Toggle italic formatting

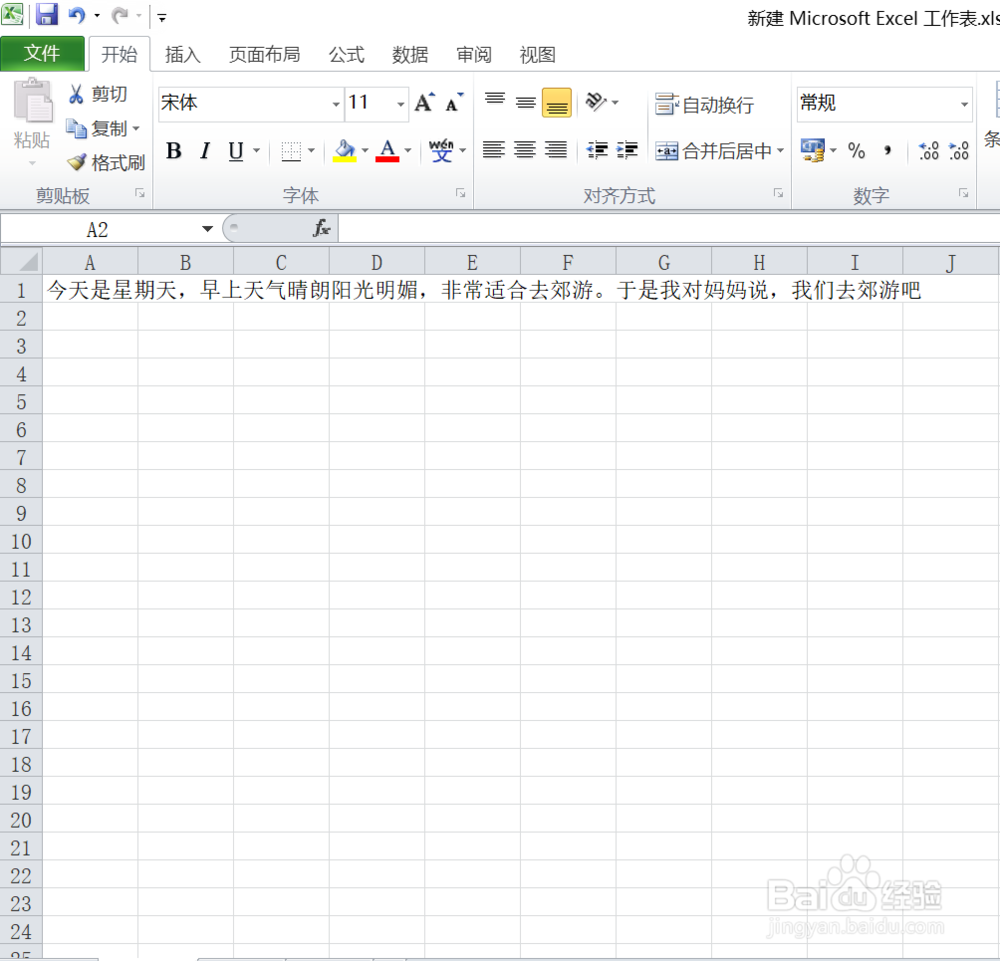coord(204,151)
